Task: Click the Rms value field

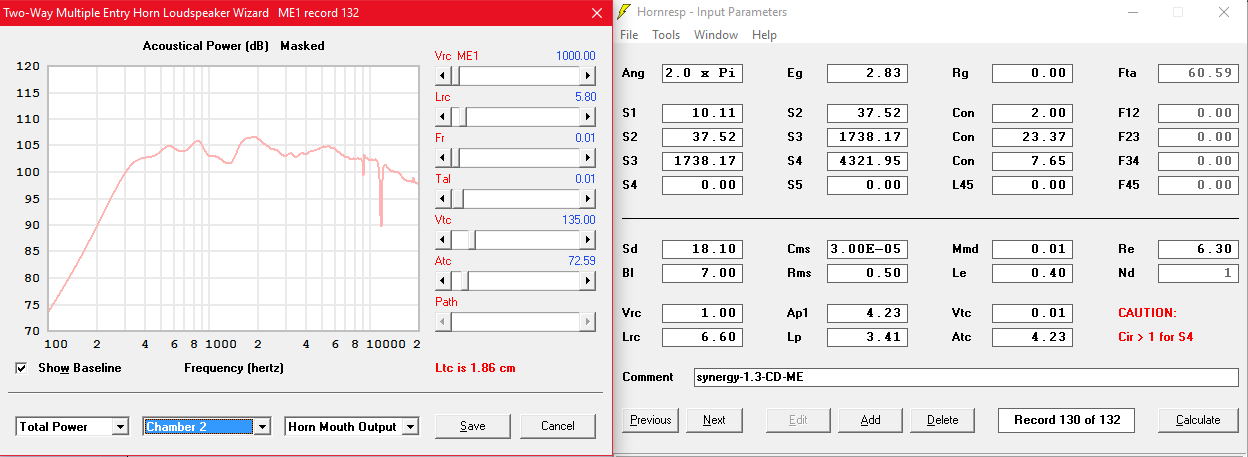Action: point(867,273)
